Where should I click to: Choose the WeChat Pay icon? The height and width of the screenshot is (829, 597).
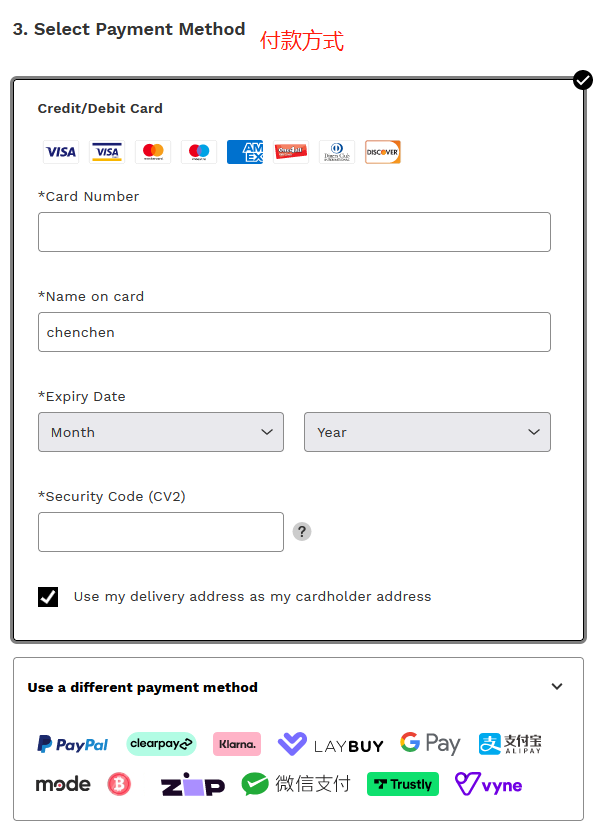(296, 784)
